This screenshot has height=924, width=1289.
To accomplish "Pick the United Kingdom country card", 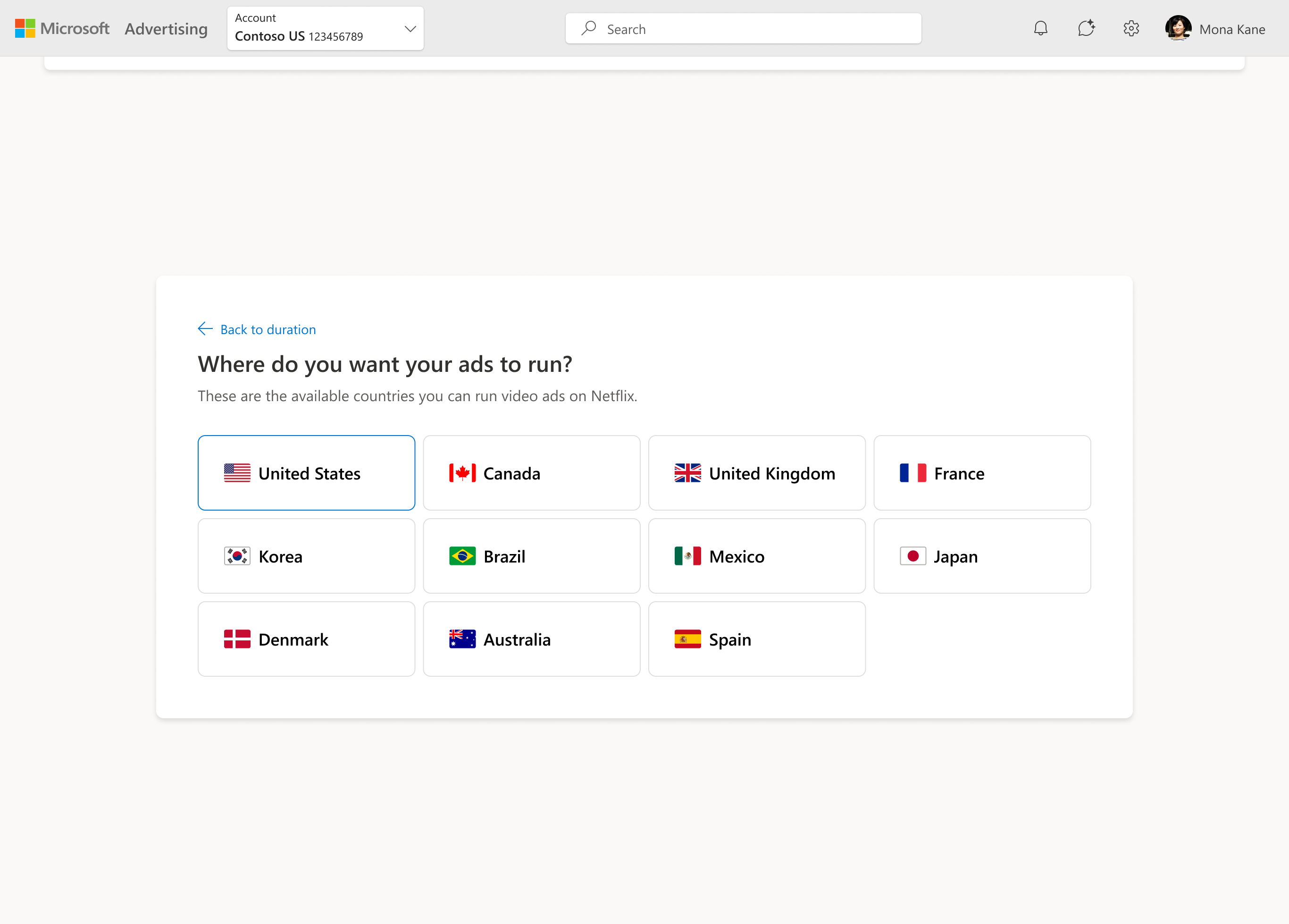I will click(x=757, y=473).
